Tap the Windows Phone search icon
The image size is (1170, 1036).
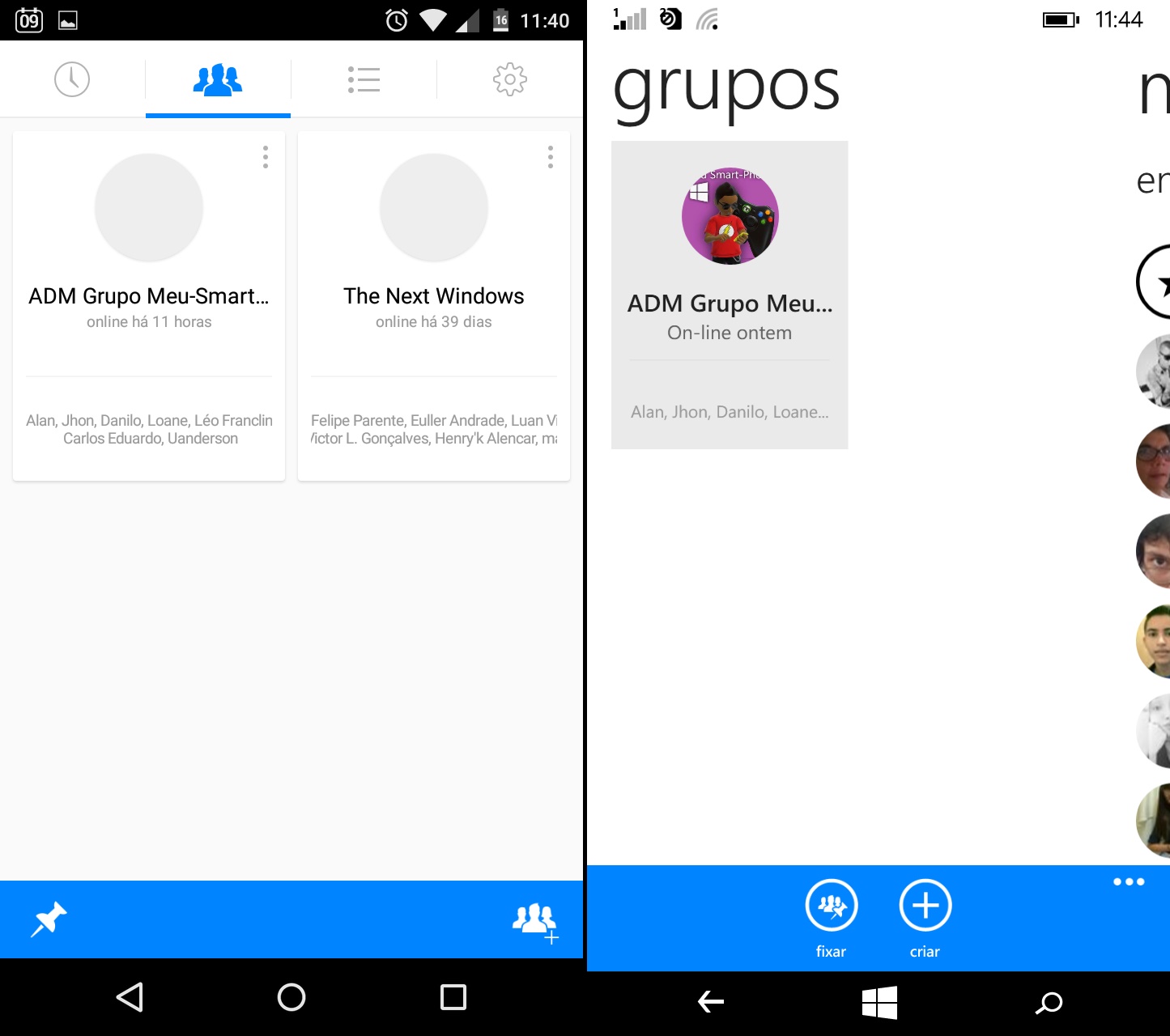coord(1049,1003)
